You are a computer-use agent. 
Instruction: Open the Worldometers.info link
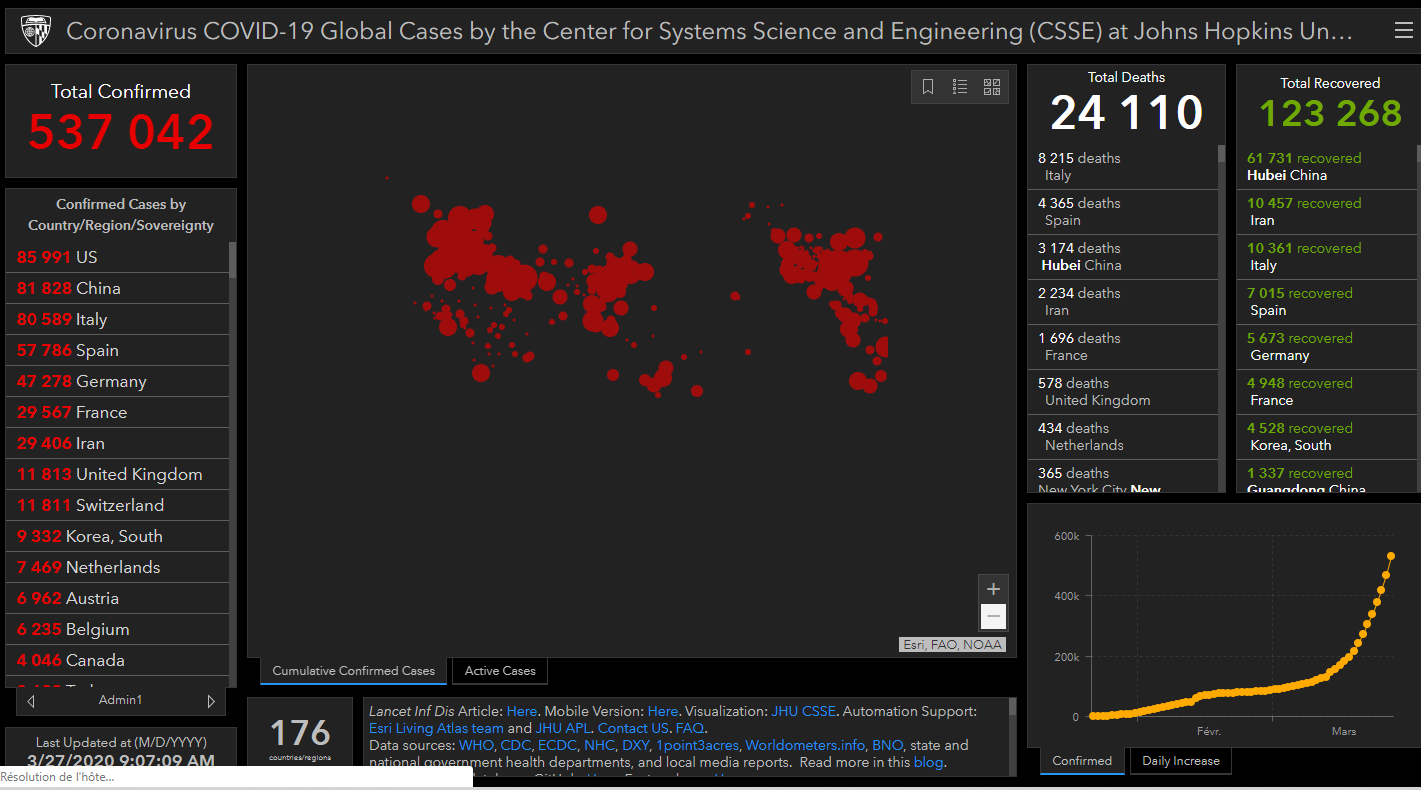click(805, 746)
